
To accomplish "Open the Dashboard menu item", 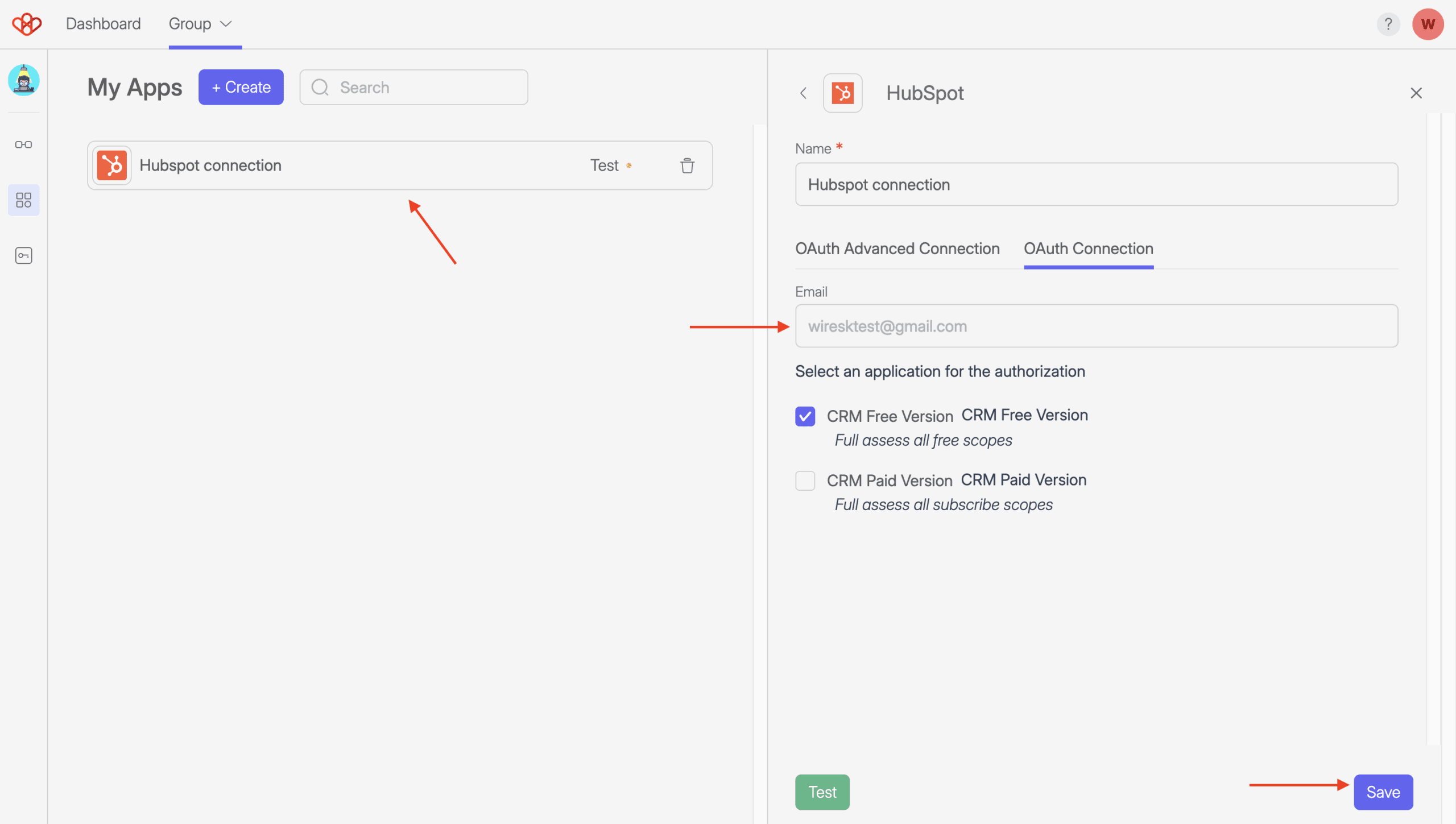I will click(104, 24).
